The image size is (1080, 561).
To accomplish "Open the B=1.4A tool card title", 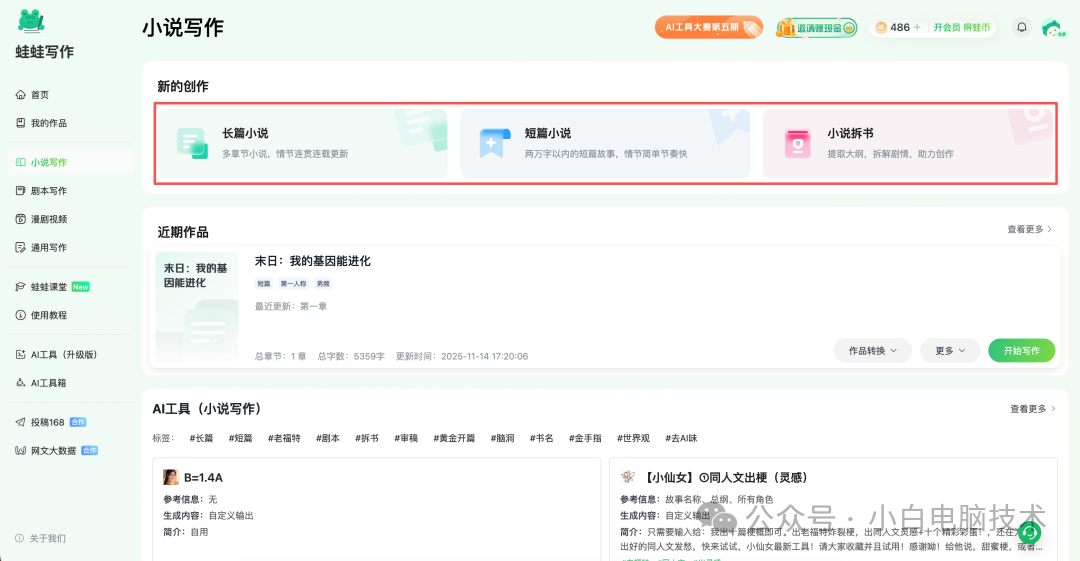I will click(203, 478).
